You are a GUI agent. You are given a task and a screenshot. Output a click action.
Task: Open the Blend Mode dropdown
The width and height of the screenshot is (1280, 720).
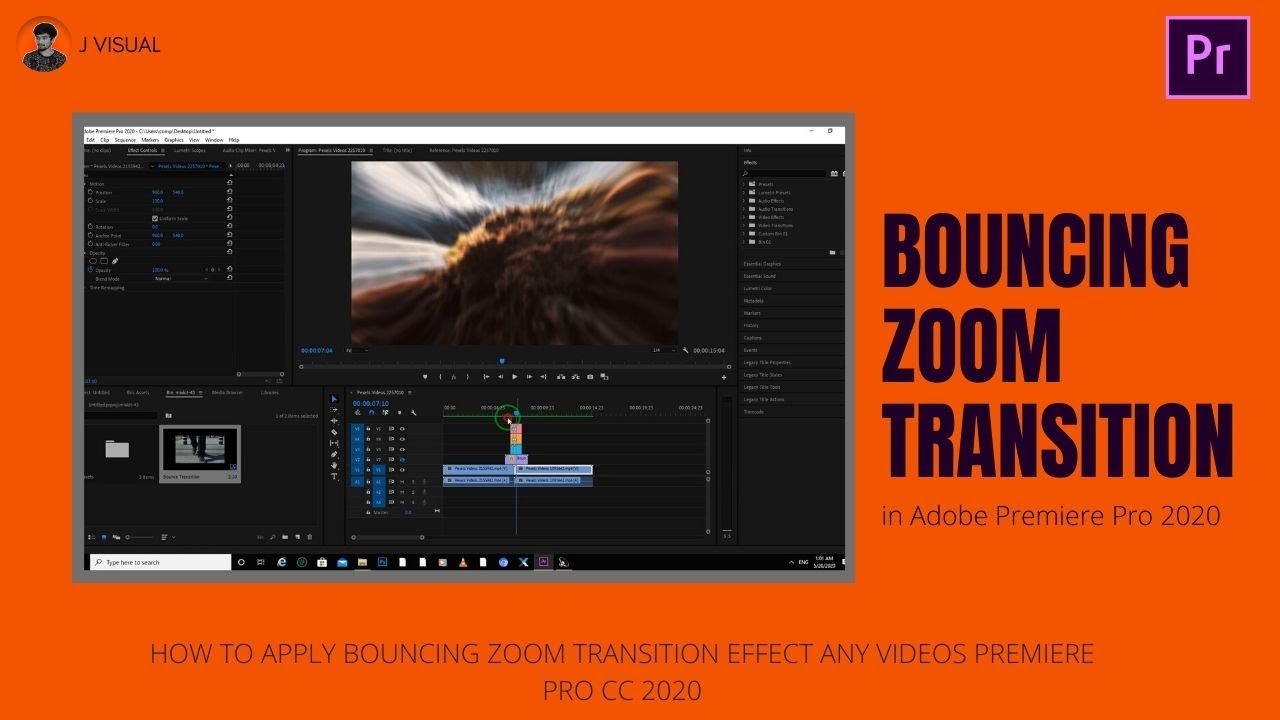pos(181,278)
